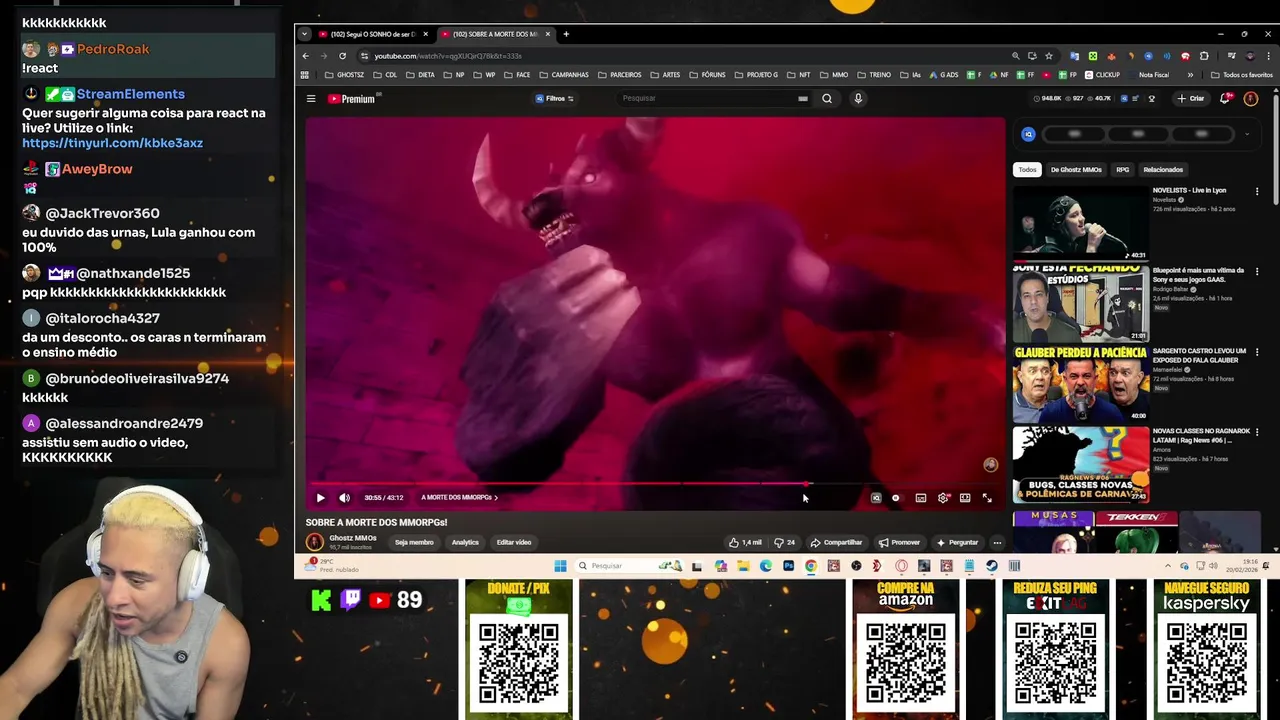Bookmark this page with the star icon
The width and height of the screenshot is (1280, 720).
[1049, 56]
